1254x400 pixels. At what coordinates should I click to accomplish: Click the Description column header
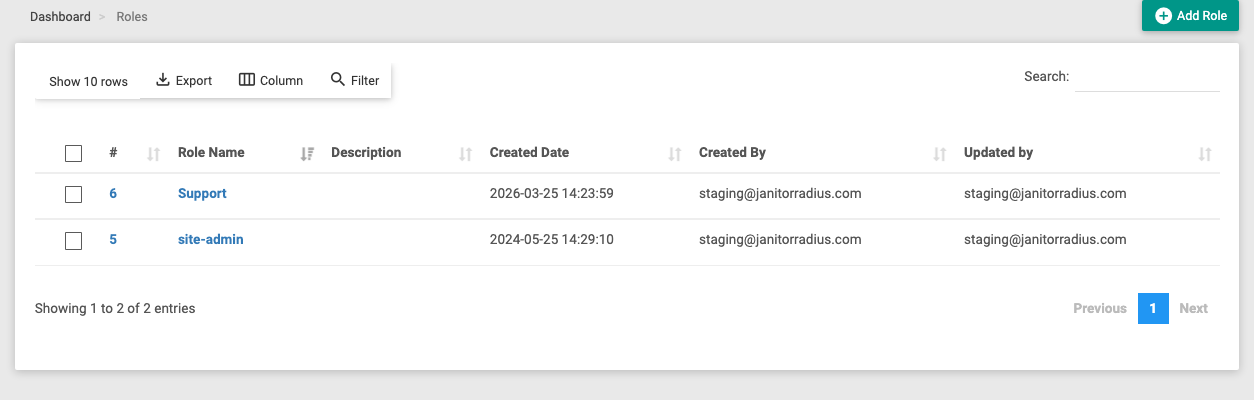click(x=366, y=153)
